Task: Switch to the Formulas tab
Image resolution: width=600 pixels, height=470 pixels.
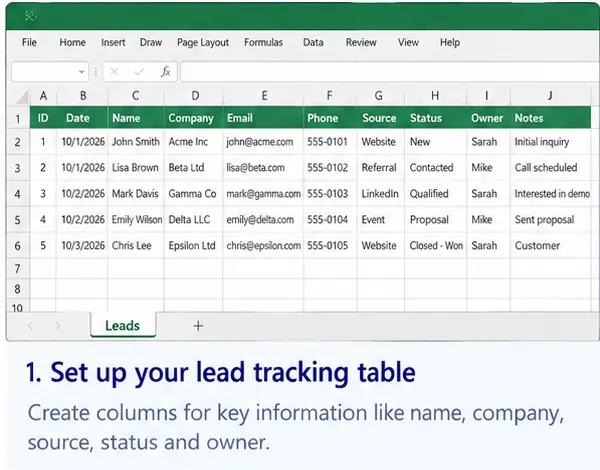Action: click(263, 42)
